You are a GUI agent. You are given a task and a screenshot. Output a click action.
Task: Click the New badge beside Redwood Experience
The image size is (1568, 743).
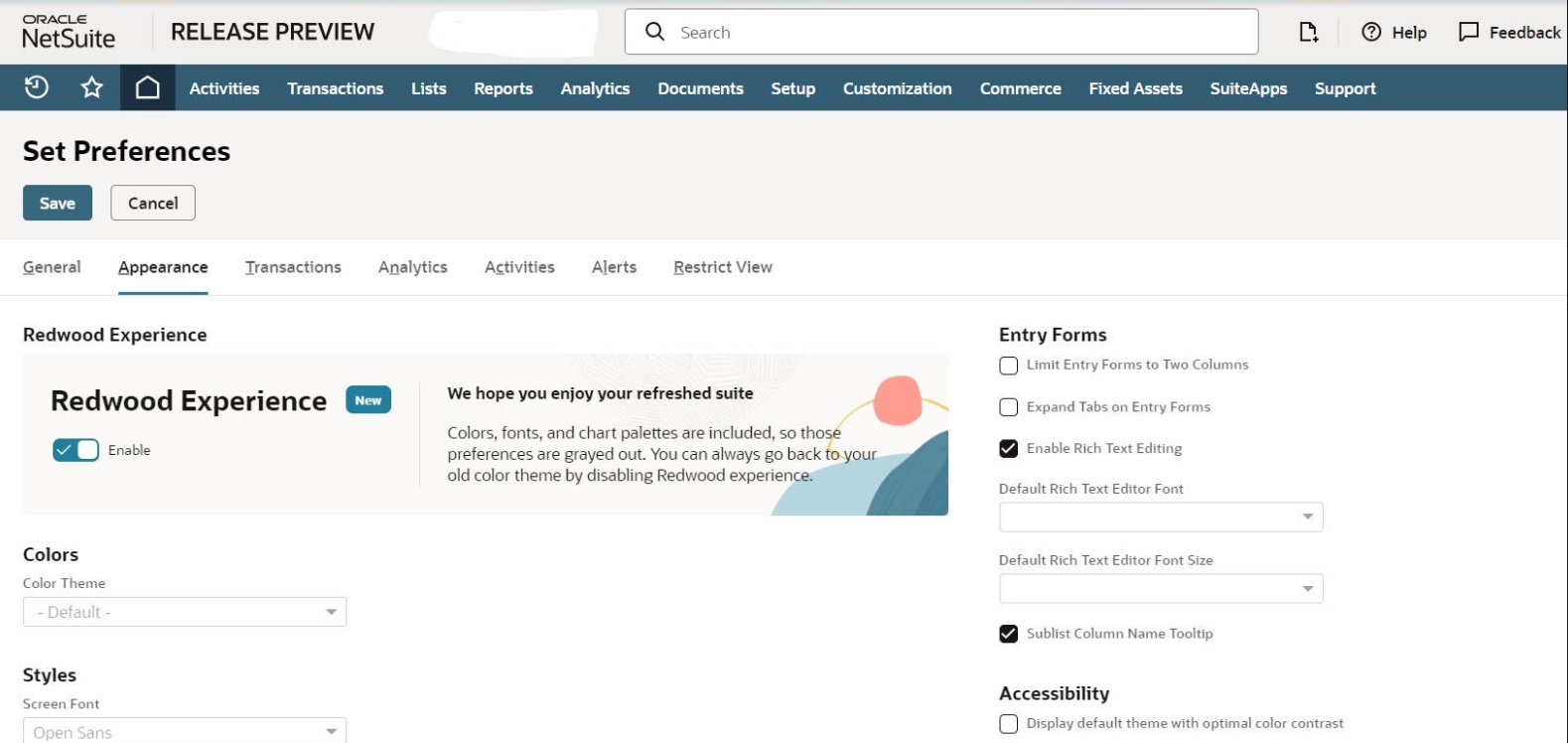[x=368, y=400]
